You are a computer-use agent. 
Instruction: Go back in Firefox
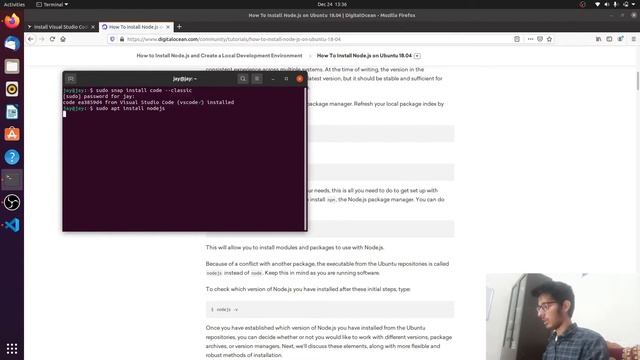(x=31, y=39)
